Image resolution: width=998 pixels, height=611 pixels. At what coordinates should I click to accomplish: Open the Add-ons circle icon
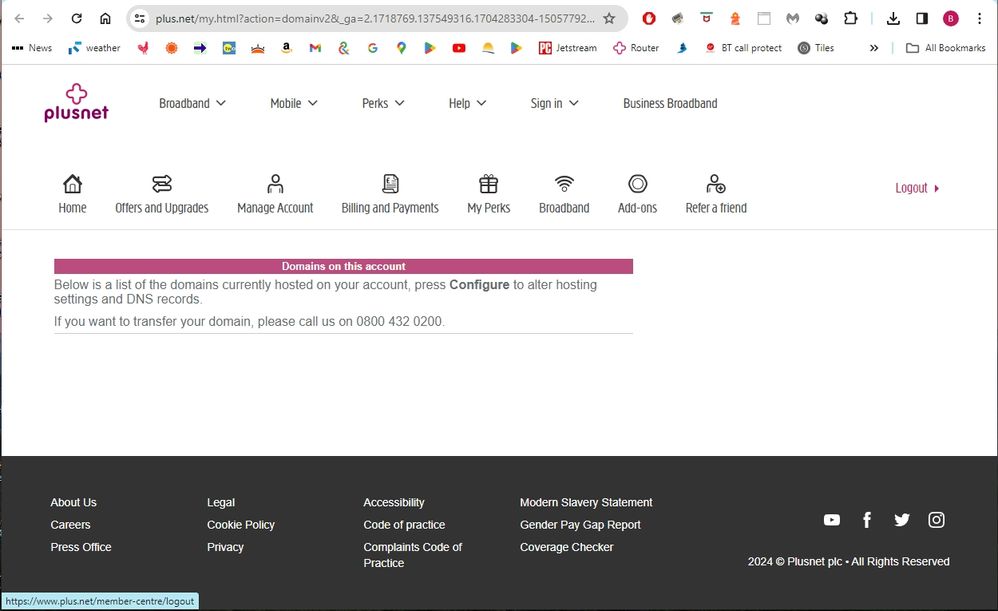point(637,184)
